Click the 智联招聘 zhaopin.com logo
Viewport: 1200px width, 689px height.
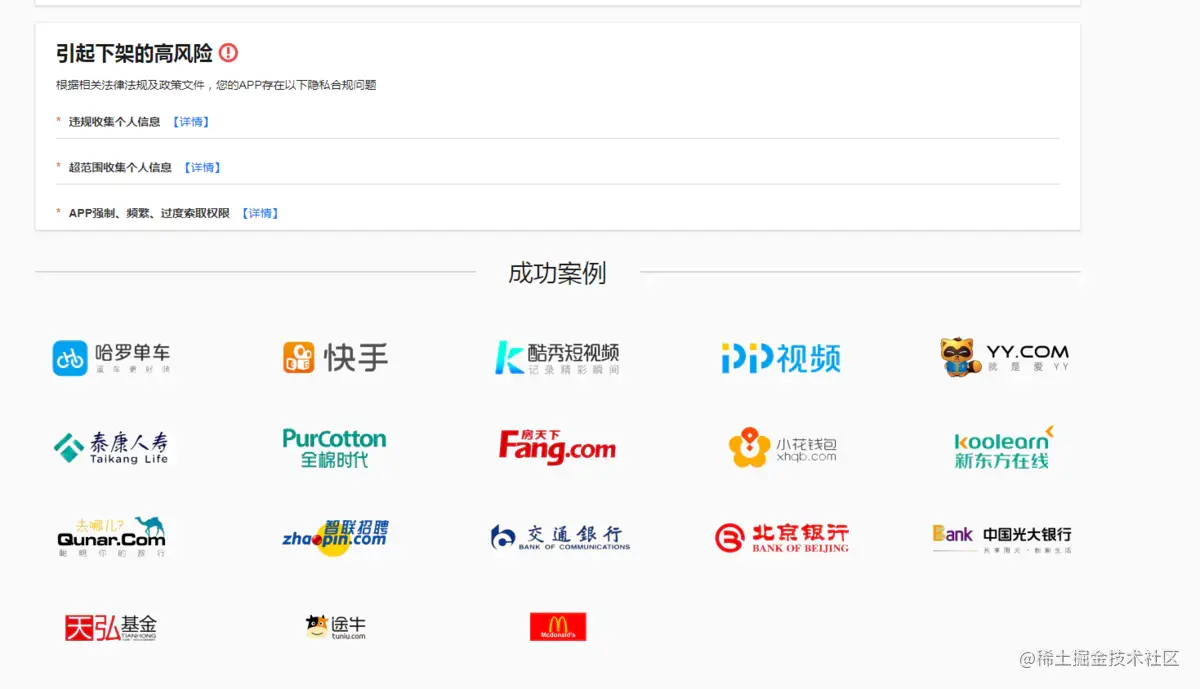(x=335, y=537)
